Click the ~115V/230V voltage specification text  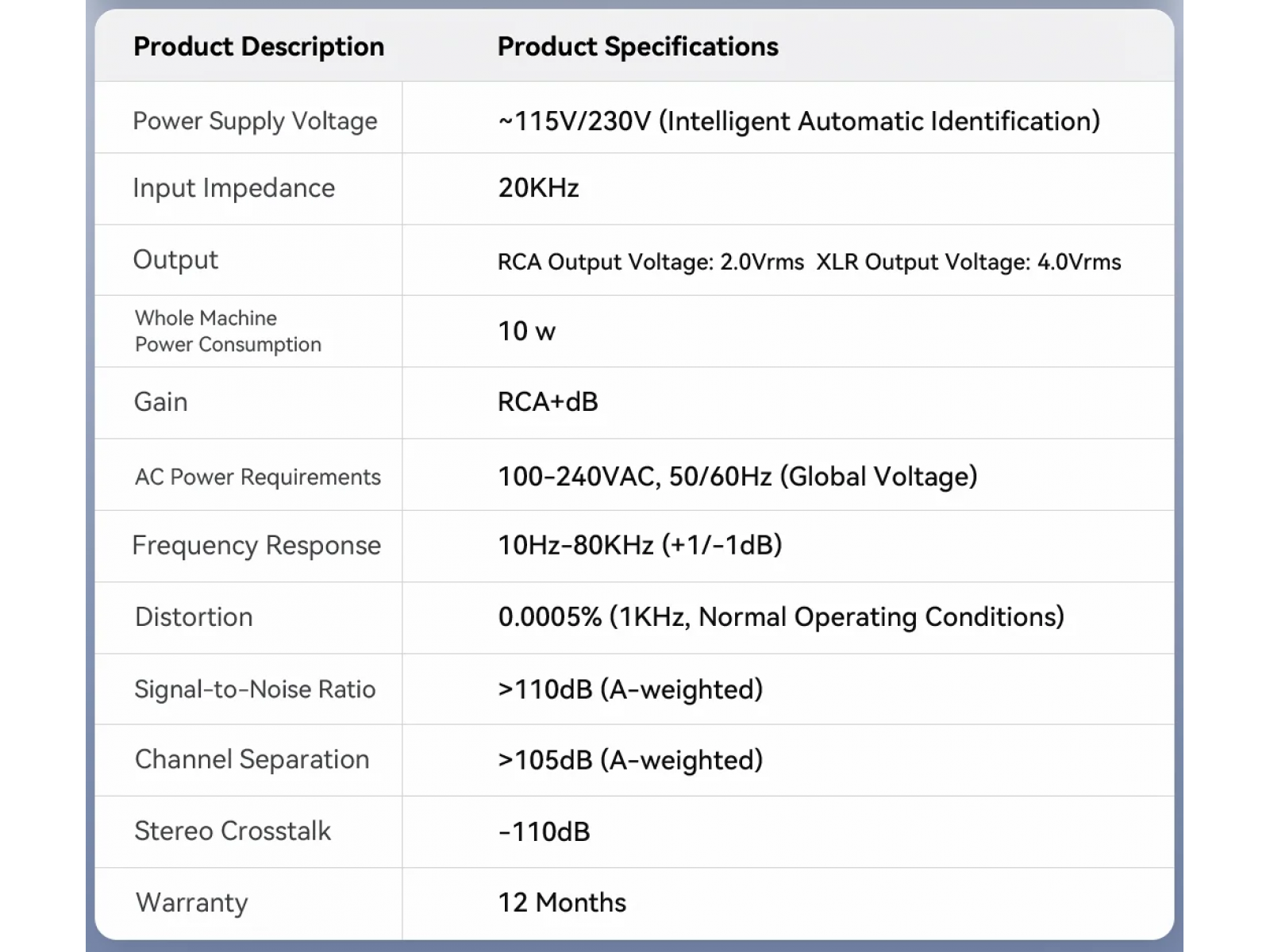tap(799, 121)
